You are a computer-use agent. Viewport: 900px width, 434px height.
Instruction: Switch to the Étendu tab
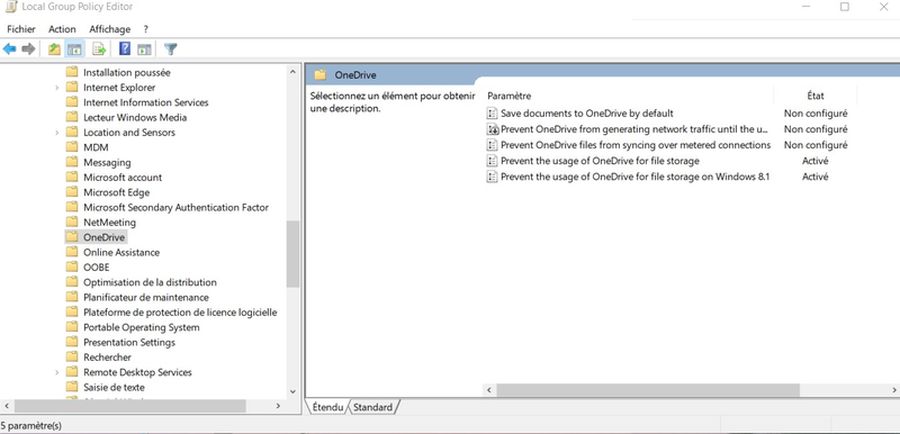[328, 407]
